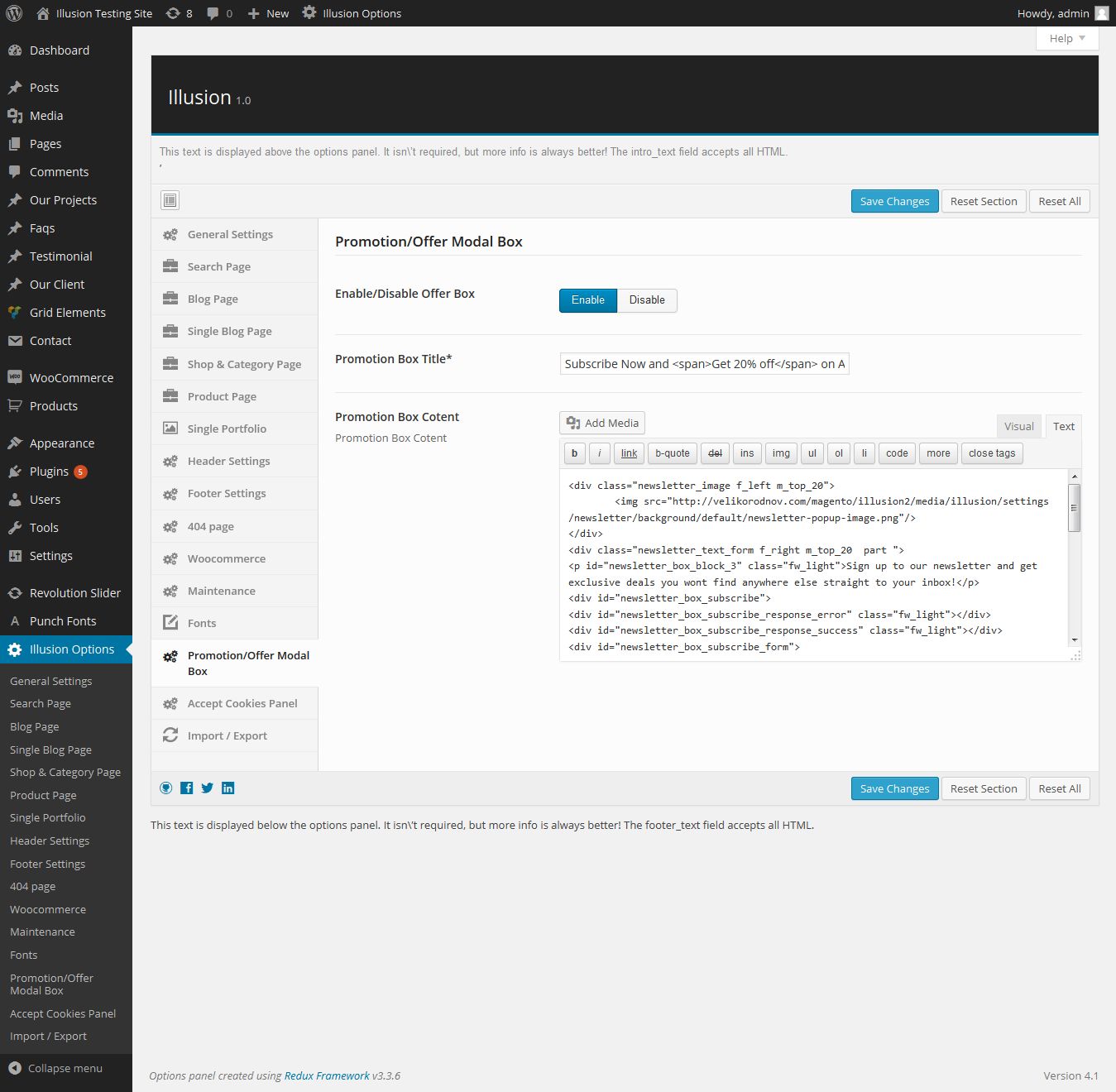Enable the Offer Box
Image resolution: width=1116 pixels, height=1092 pixels.
click(x=588, y=299)
